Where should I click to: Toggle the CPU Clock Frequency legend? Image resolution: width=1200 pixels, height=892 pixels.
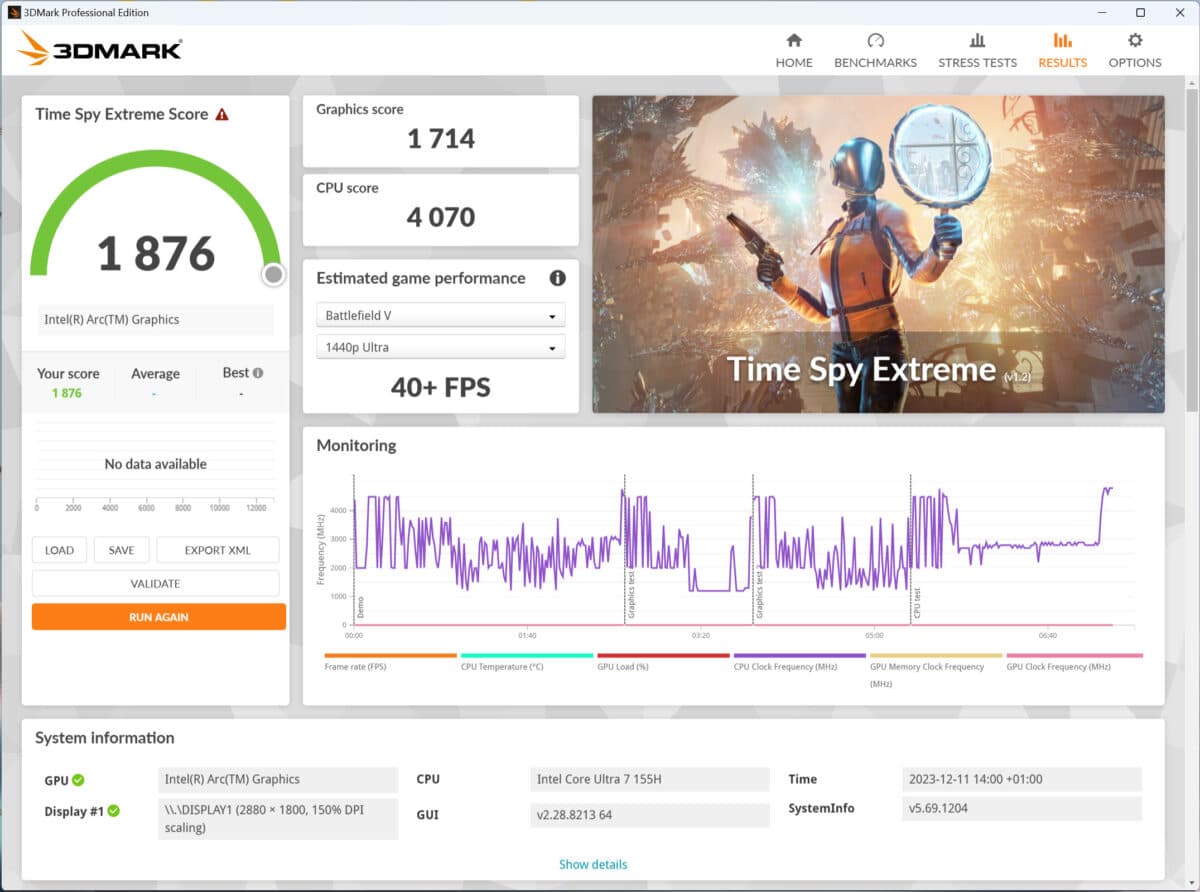785,666
